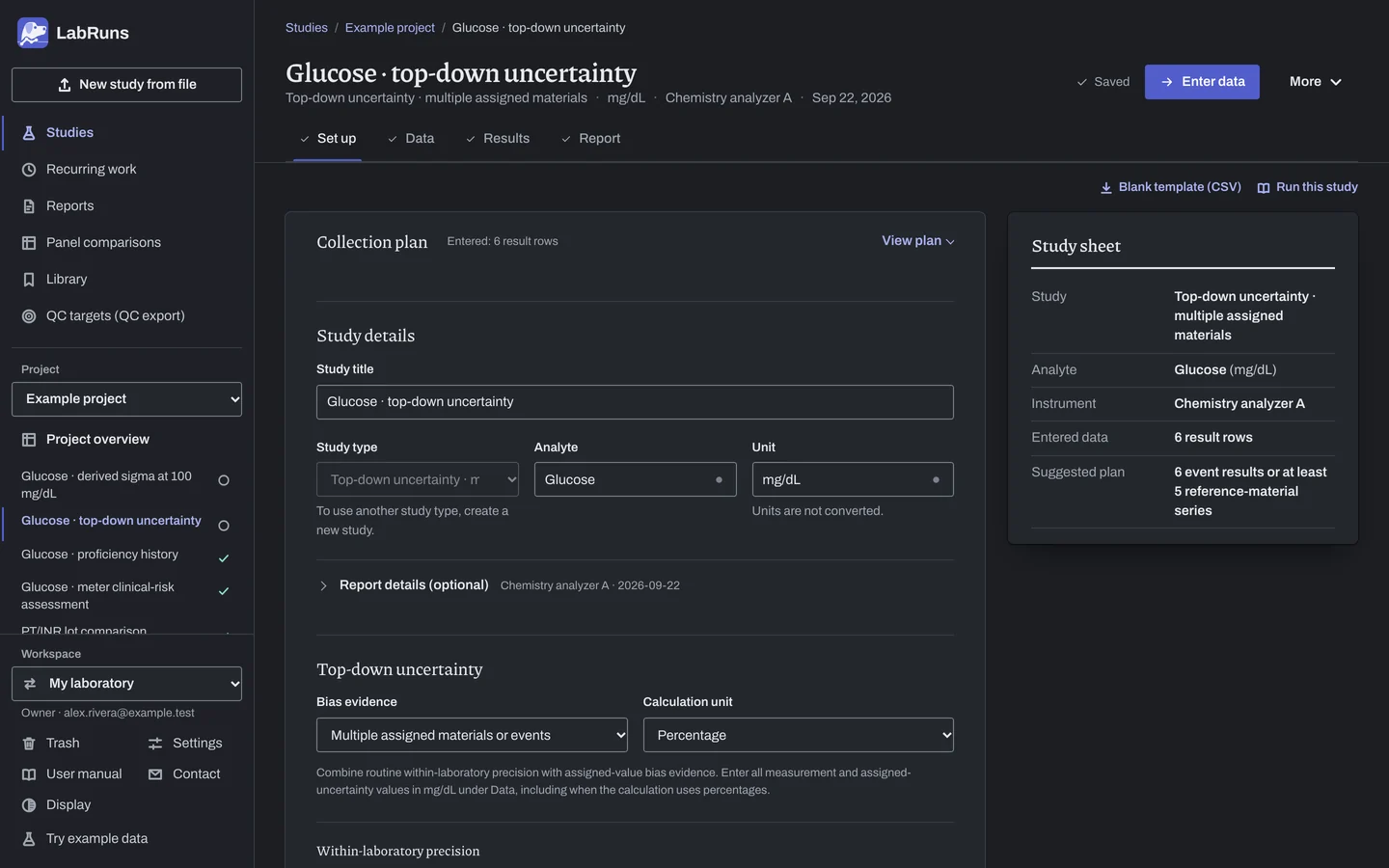The image size is (1389, 868).
Task: Open the More menu
Action: click(1316, 82)
